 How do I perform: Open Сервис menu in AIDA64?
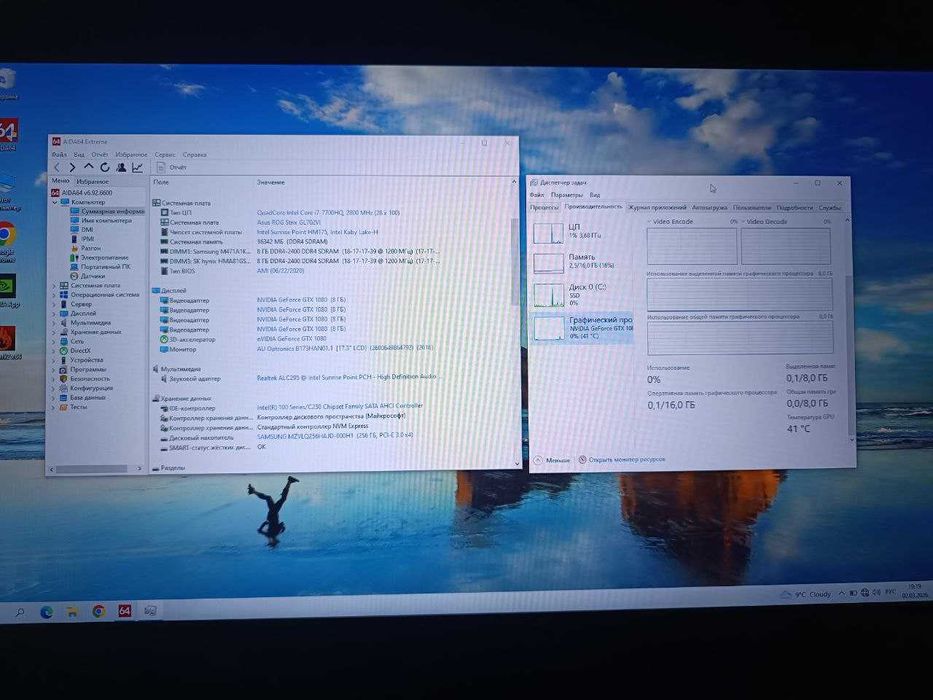click(165, 155)
